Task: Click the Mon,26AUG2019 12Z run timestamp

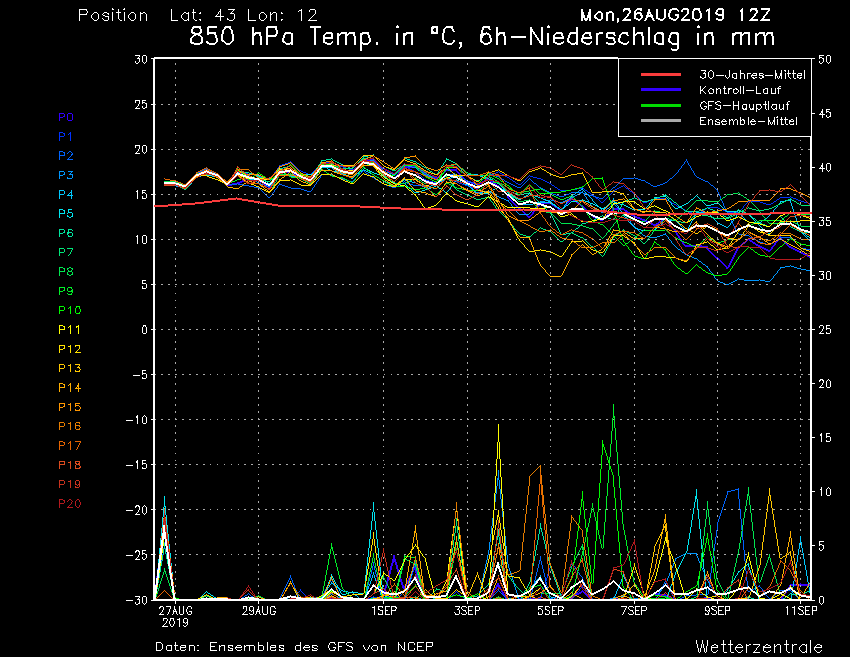Action: 675,15
